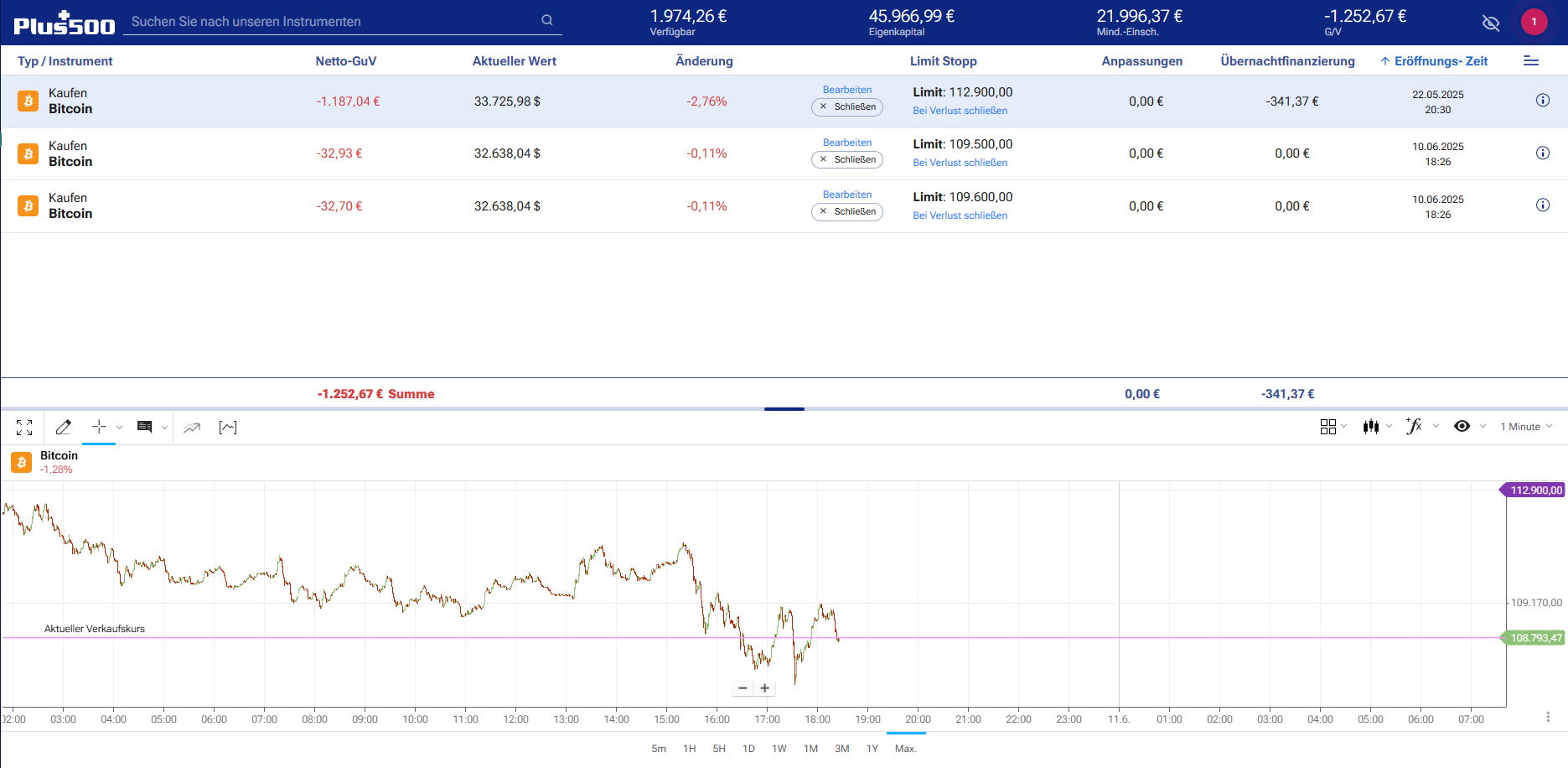Activate the crosshair cursor tool
The image size is (1568, 768).
[99, 427]
